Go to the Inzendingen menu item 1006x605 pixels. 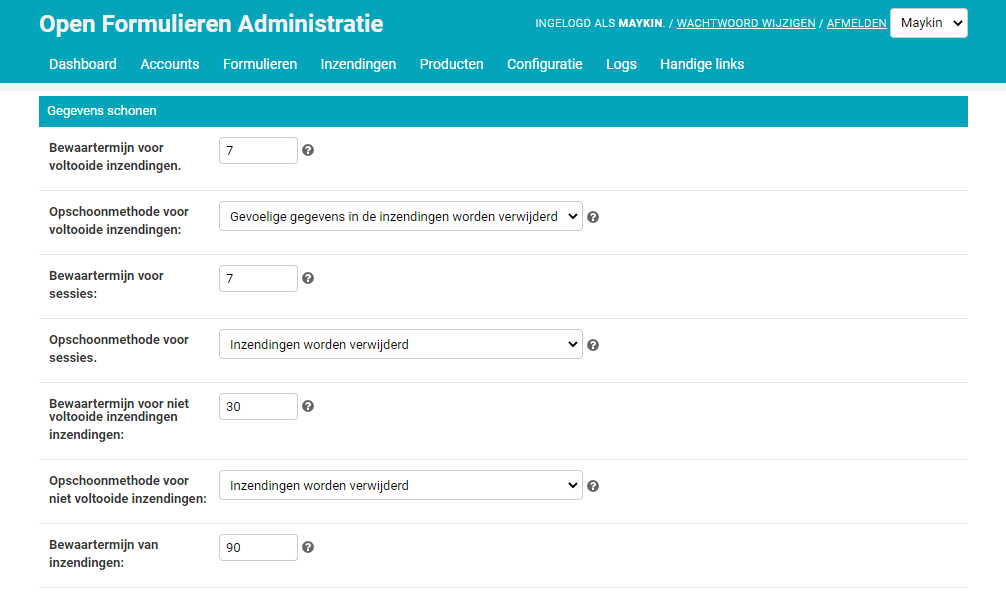tap(358, 64)
